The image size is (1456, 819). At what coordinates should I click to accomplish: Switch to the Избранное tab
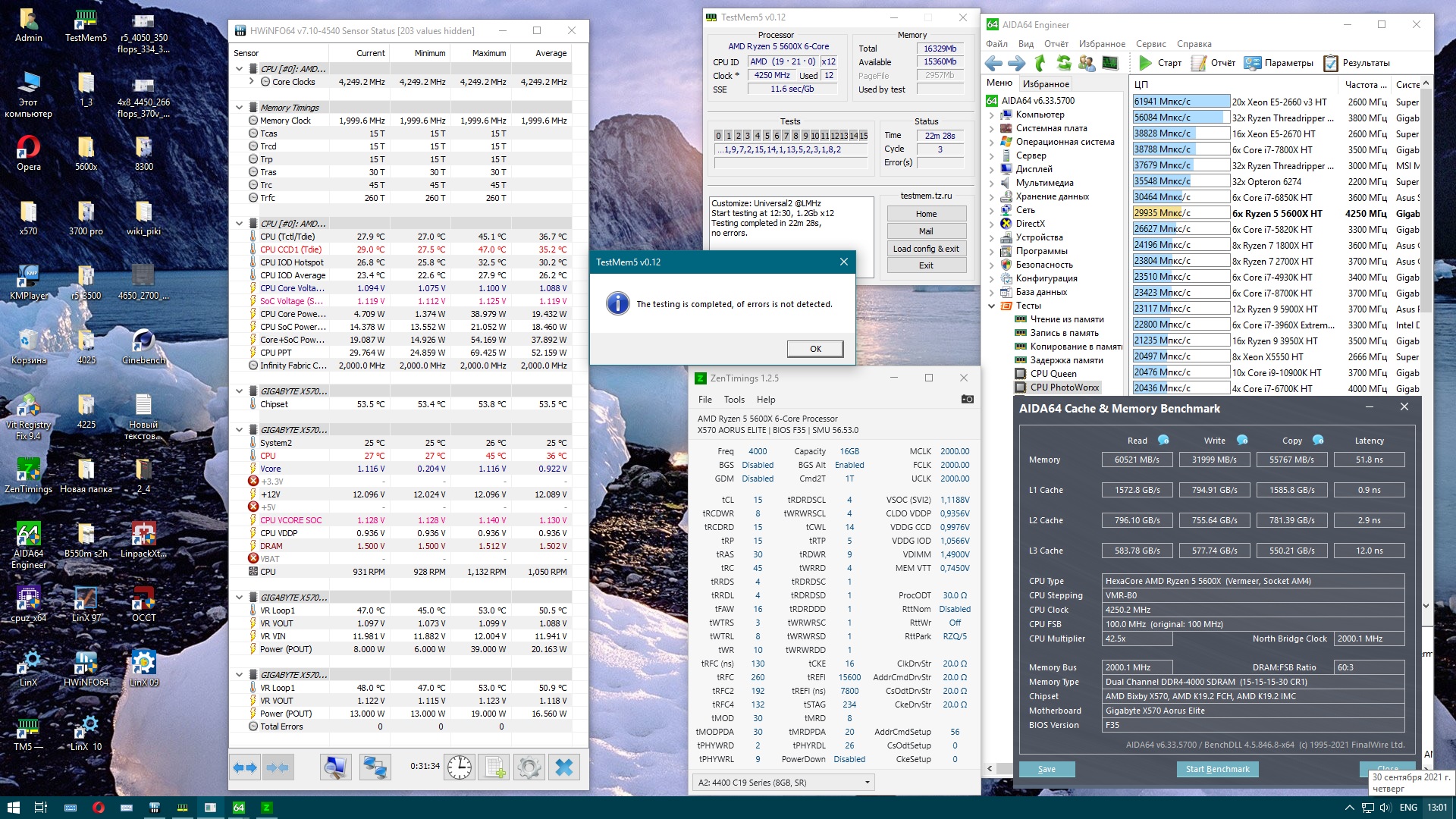(x=1046, y=83)
